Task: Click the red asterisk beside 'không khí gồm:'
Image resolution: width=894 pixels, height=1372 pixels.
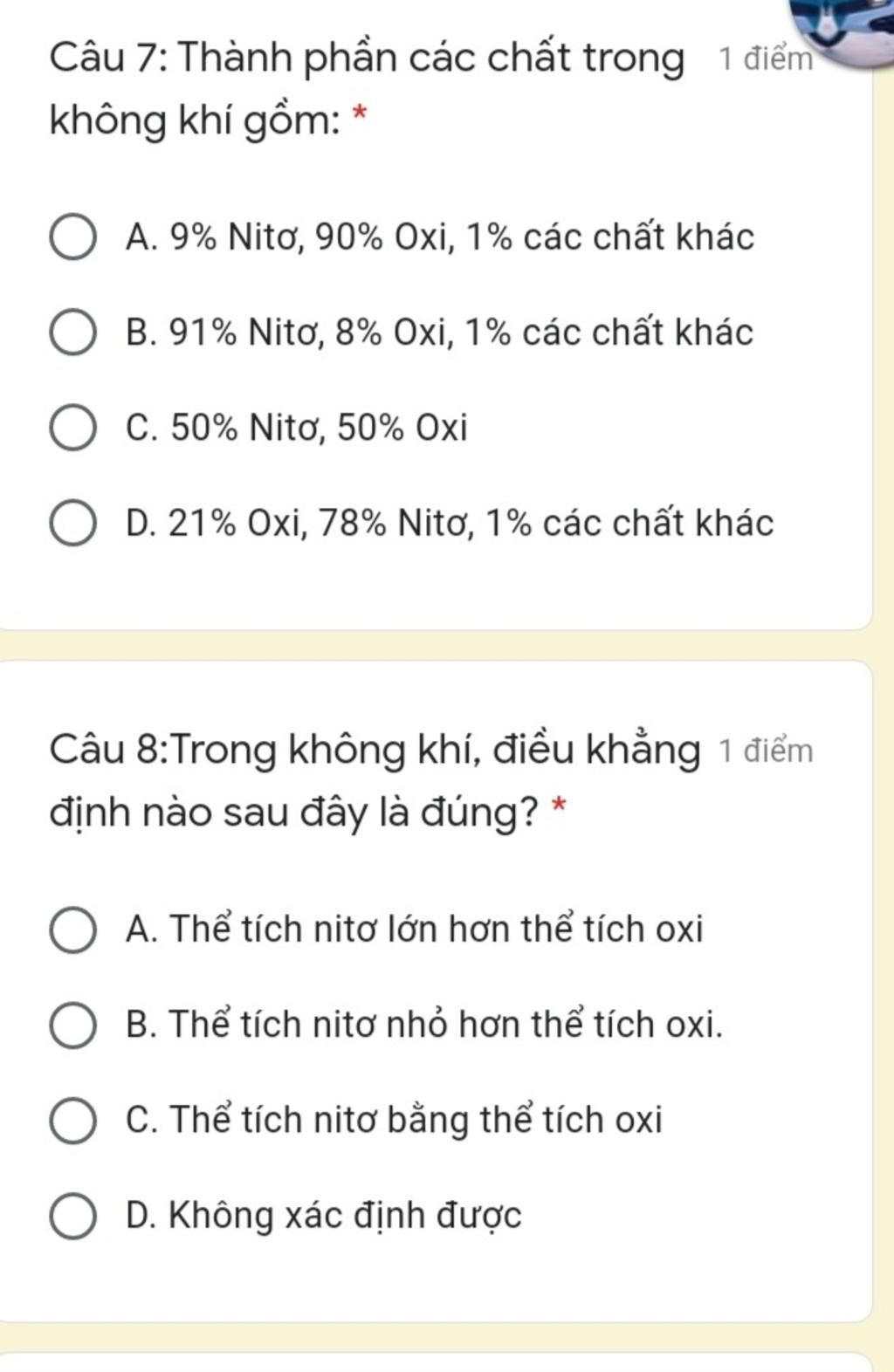Action: [x=358, y=114]
